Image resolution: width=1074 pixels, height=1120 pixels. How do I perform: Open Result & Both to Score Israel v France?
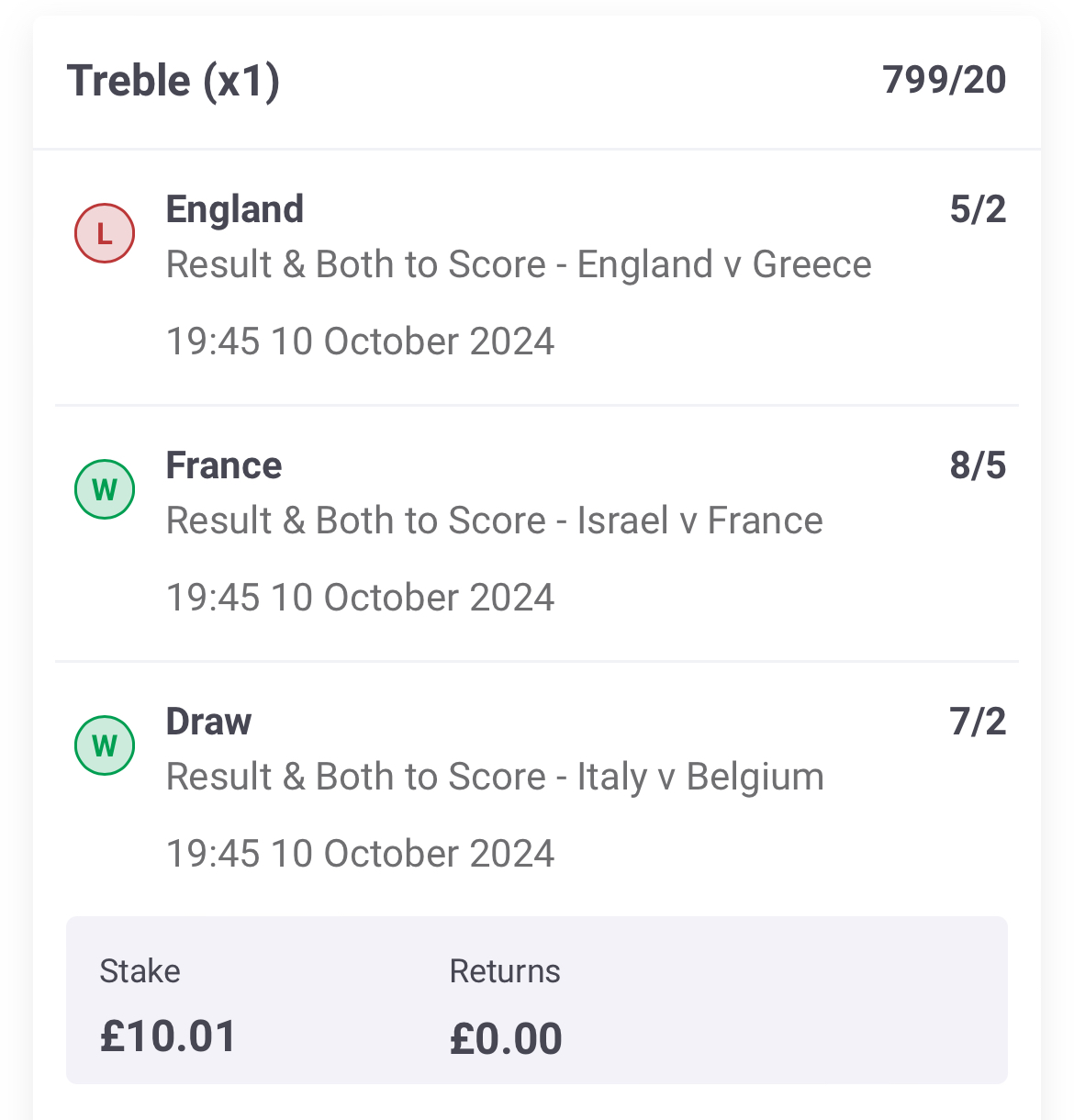pos(495,521)
